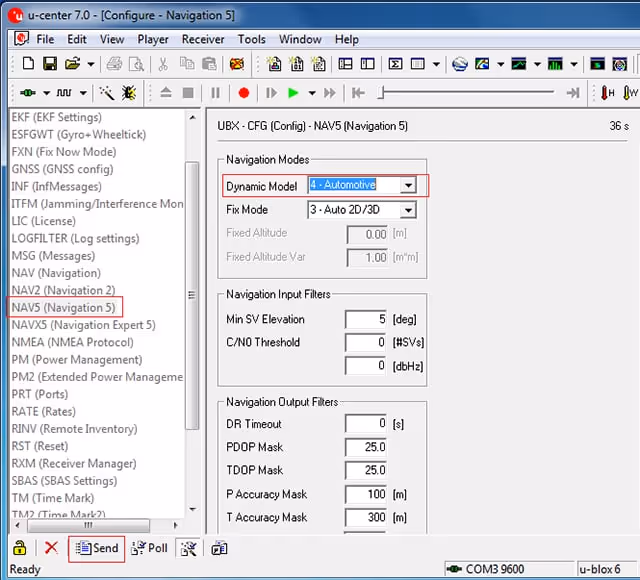Open the Sigma statistic view icon

click(x=395, y=64)
